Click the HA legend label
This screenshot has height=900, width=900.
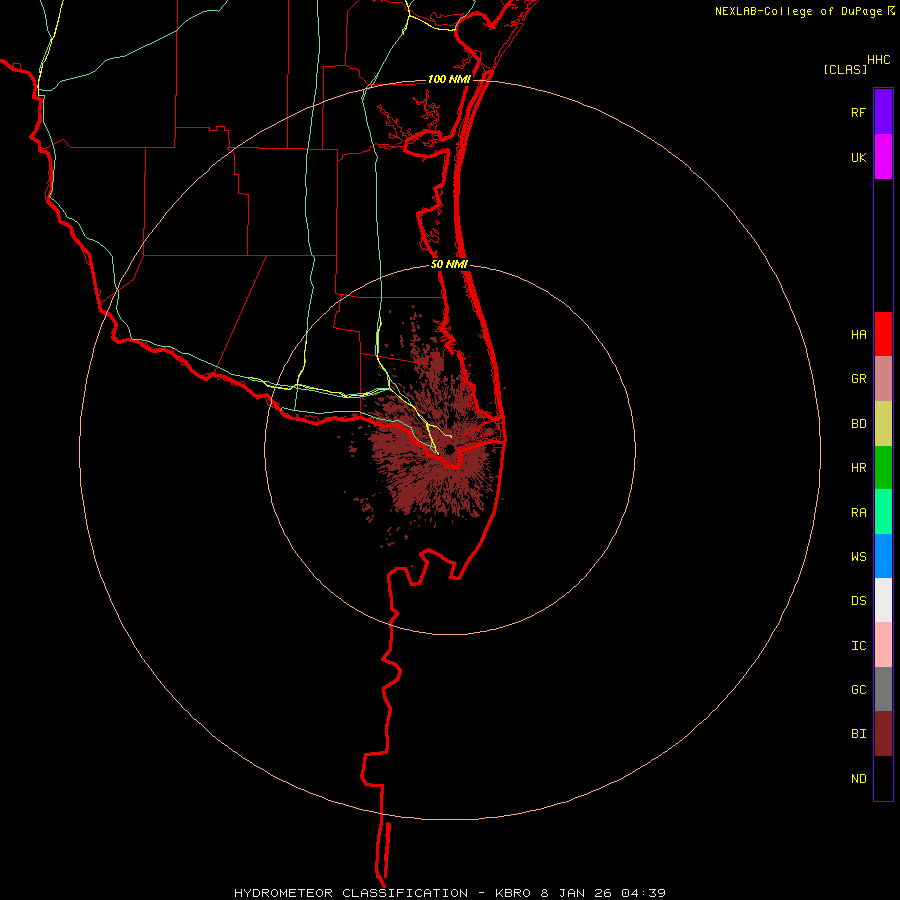(858, 335)
